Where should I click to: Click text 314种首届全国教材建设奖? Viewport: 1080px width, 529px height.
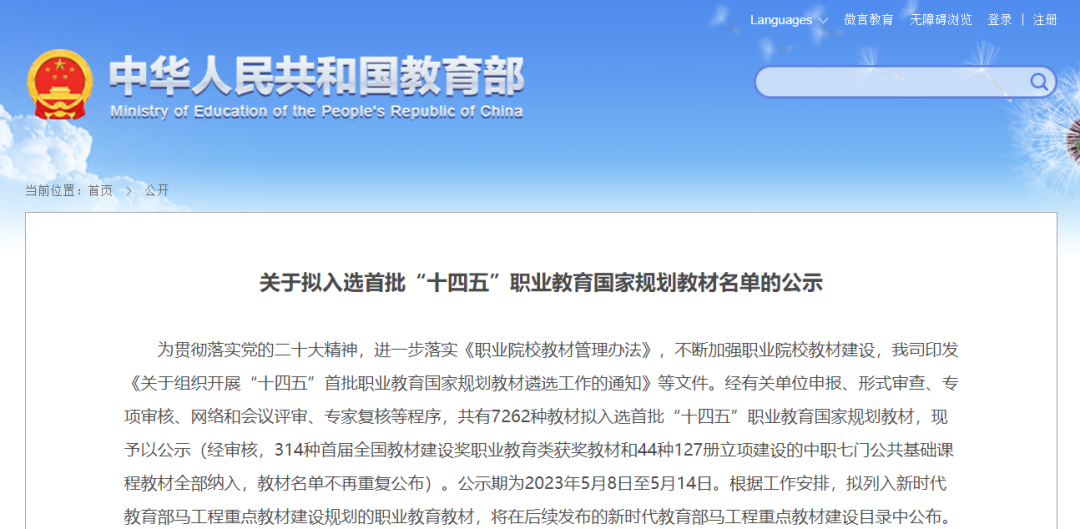coord(365,450)
